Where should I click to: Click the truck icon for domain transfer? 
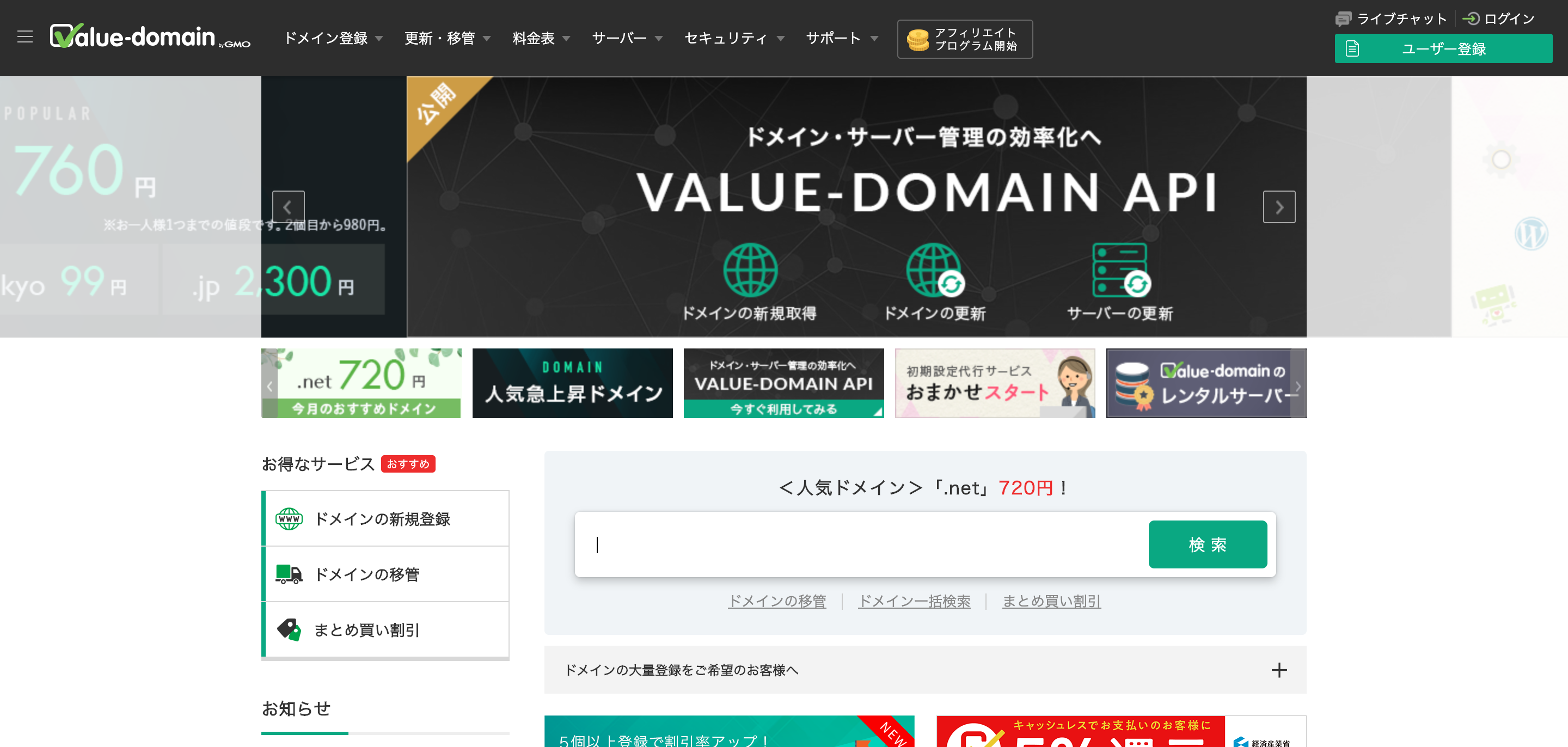coord(289,574)
